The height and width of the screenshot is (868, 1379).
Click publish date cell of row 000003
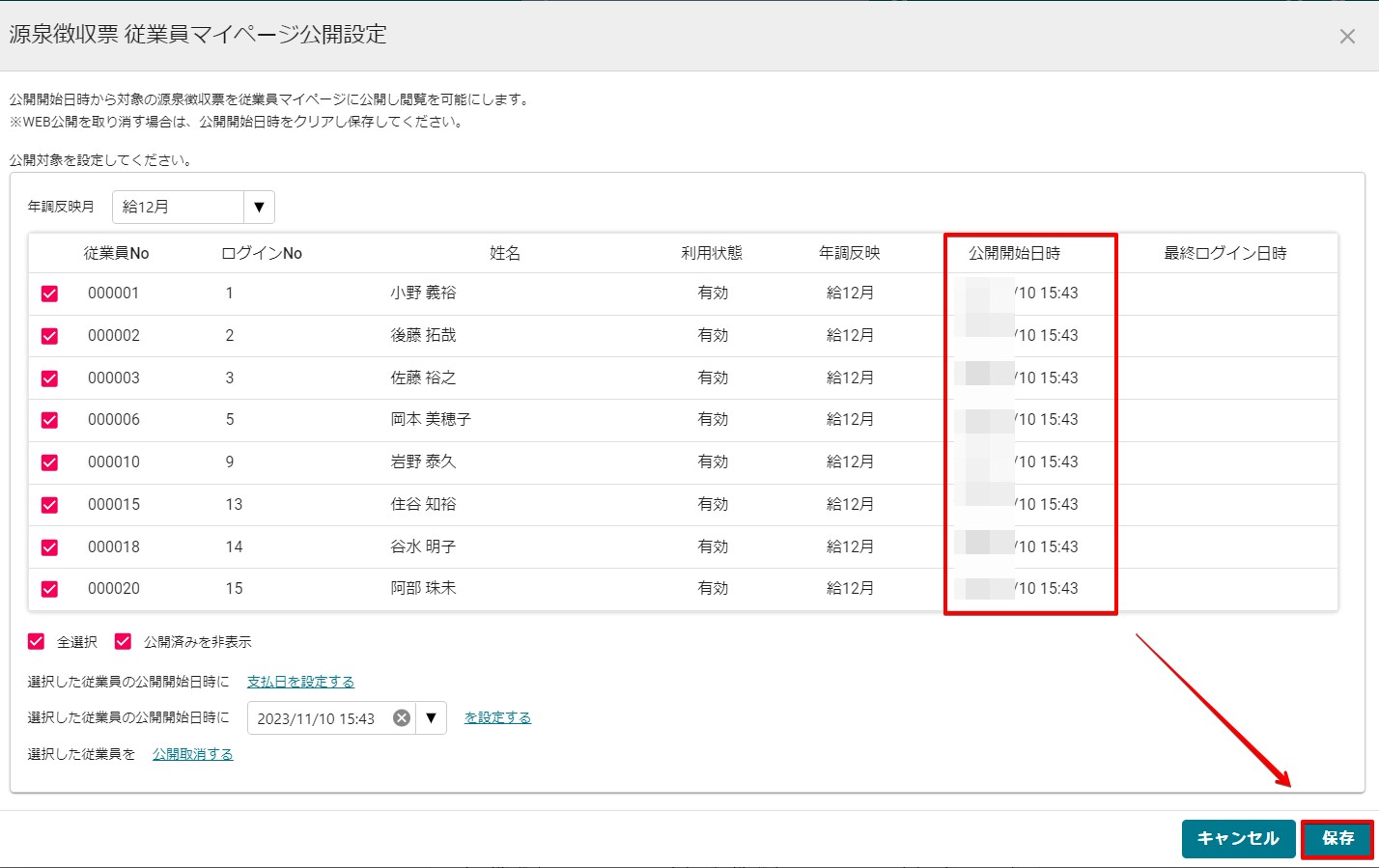tap(1017, 378)
